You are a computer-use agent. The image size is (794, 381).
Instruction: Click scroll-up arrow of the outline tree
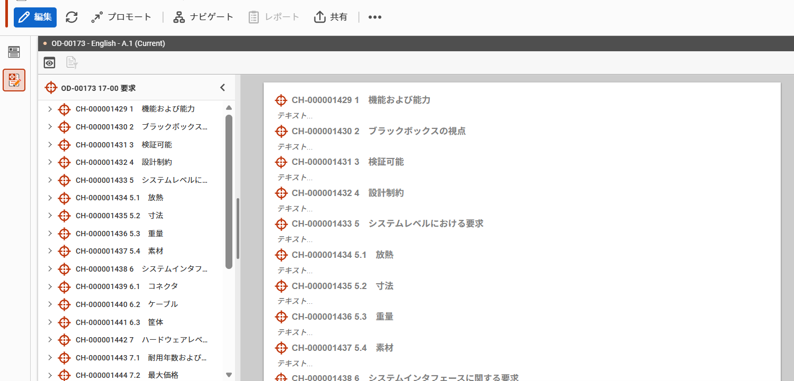click(229, 107)
